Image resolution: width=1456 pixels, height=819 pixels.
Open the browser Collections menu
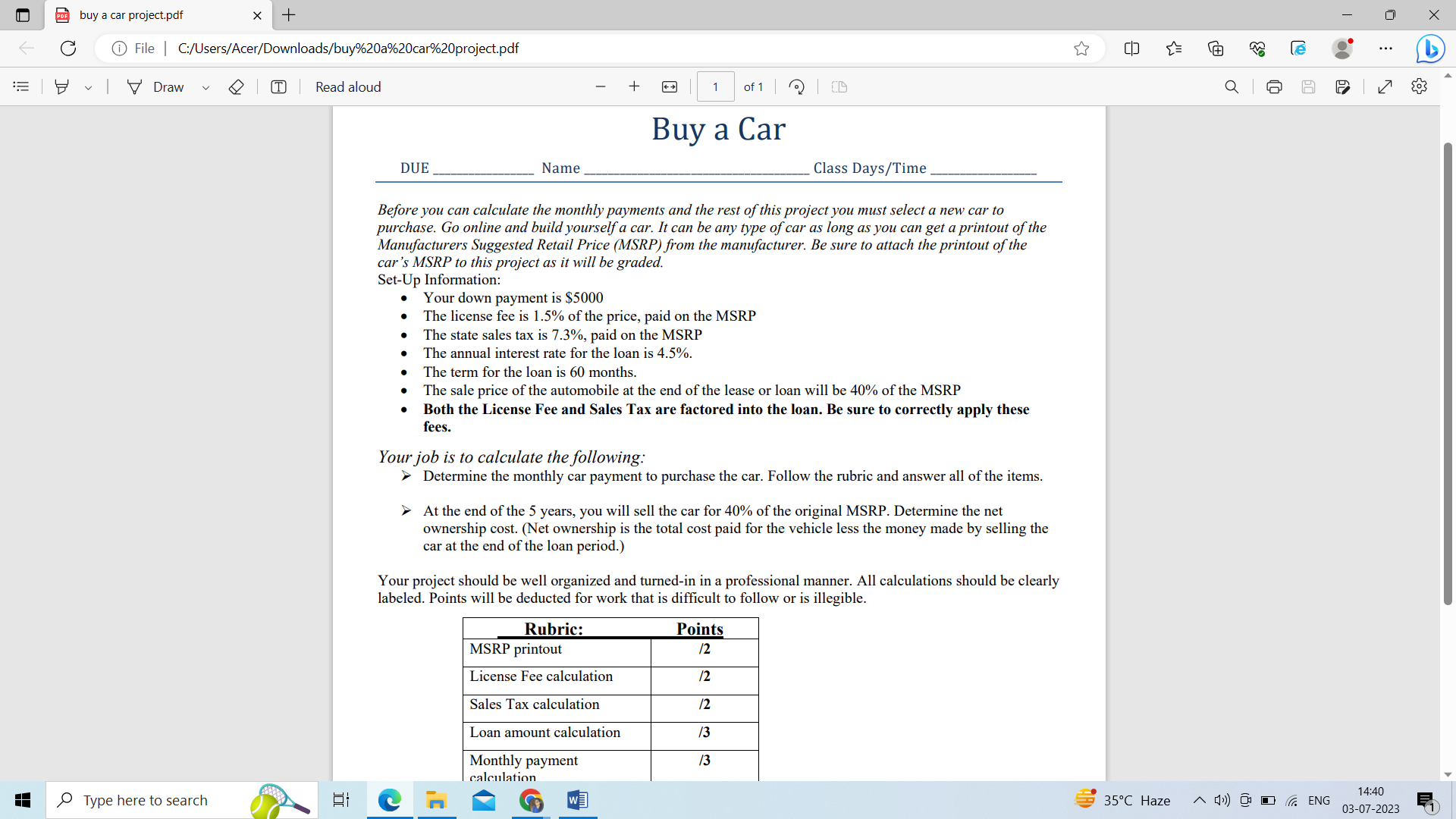click(1216, 48)
